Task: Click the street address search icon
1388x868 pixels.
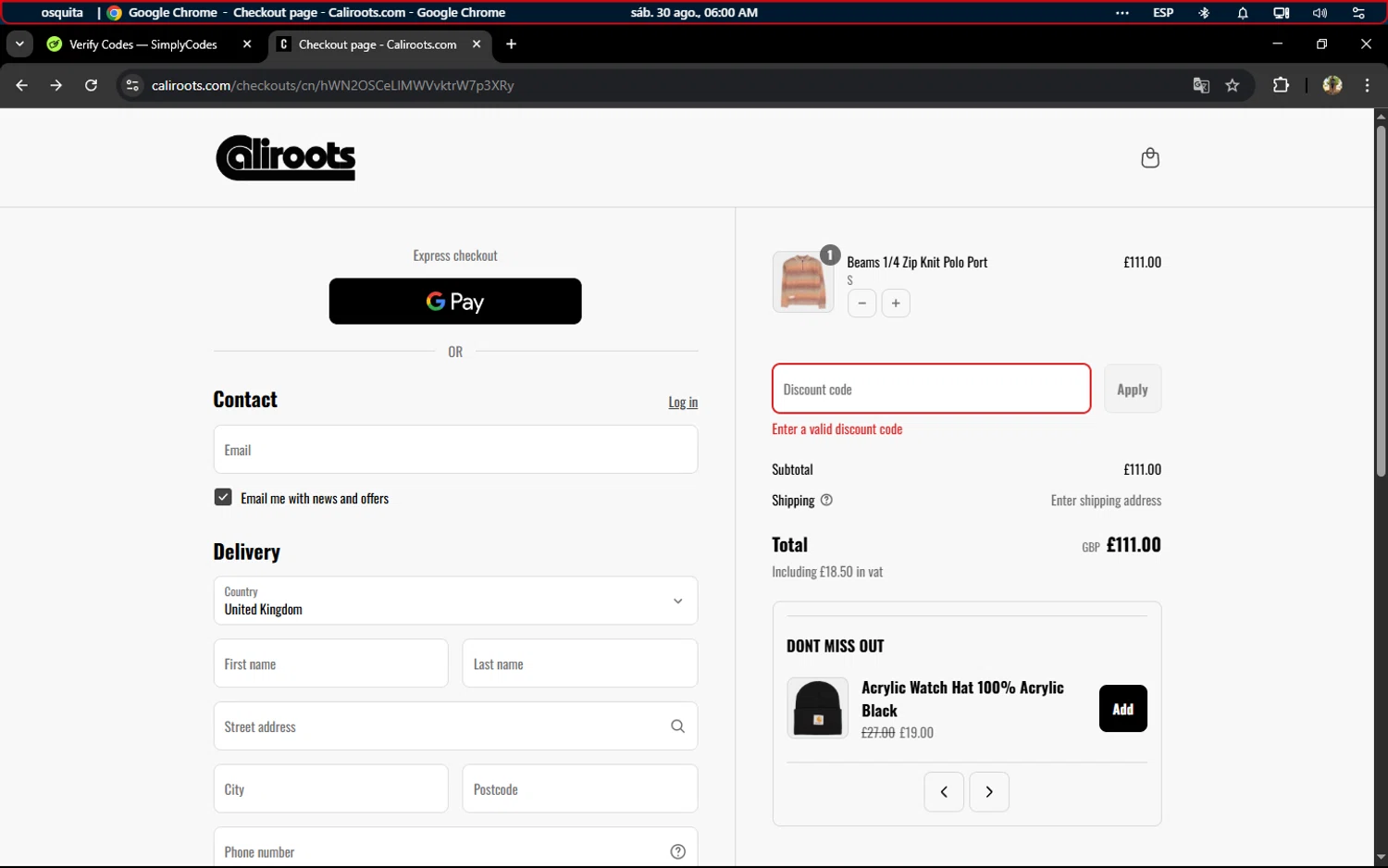Action: coord(677,726)
